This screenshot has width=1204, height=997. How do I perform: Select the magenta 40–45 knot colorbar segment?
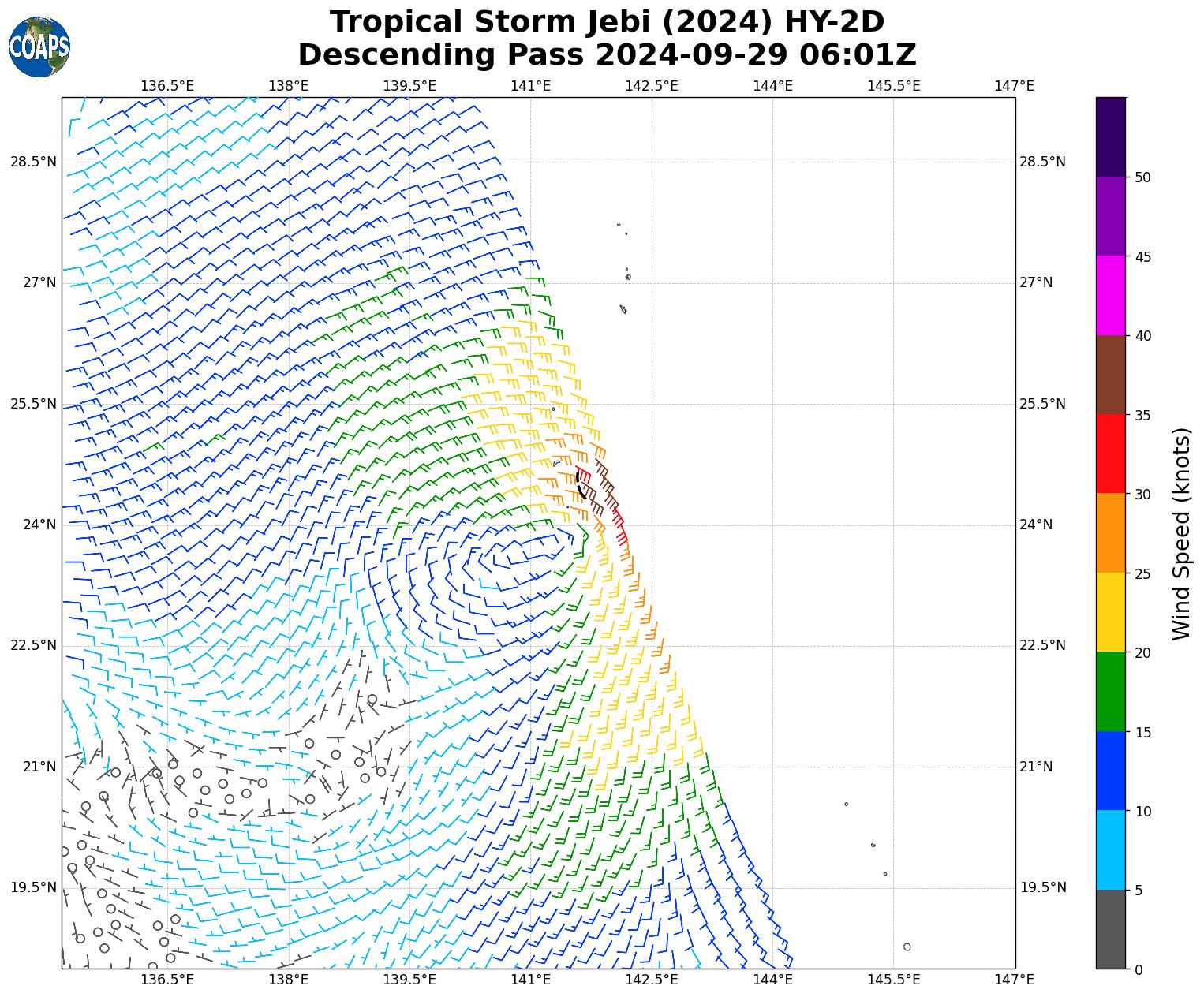point(1111,296)
